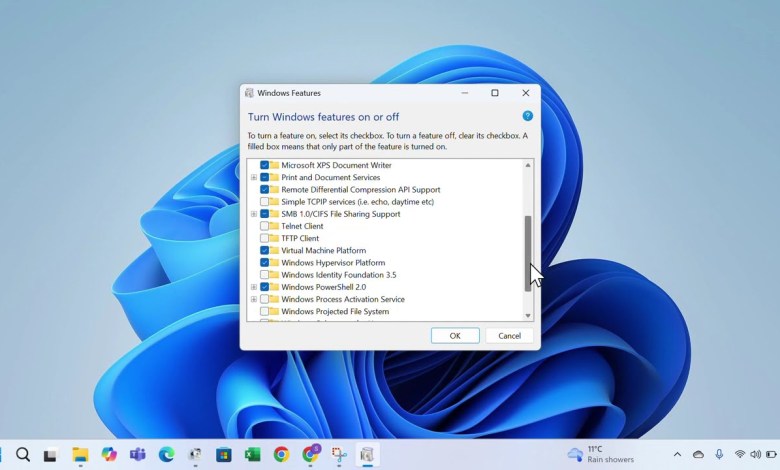Open the Help icon in Windows Features
The height and width of the screenshot is (470, 780).
[x=527, y=116]
